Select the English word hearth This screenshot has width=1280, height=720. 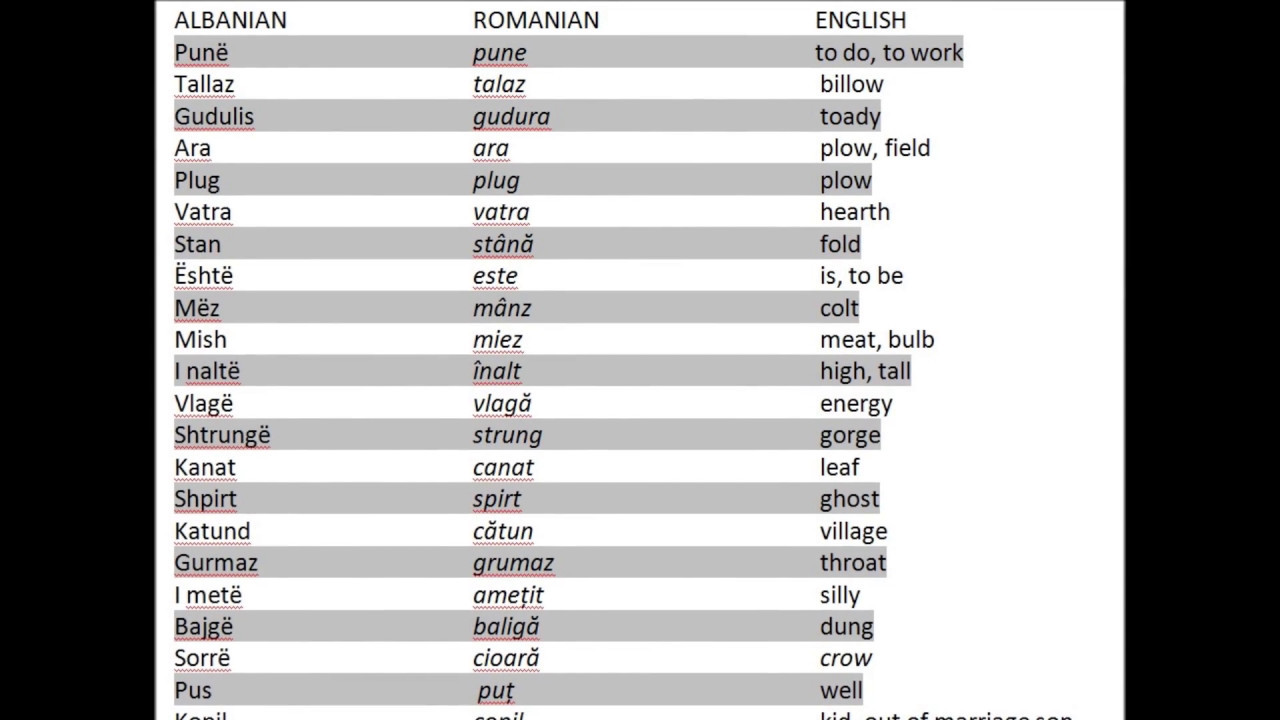point(854,212)
